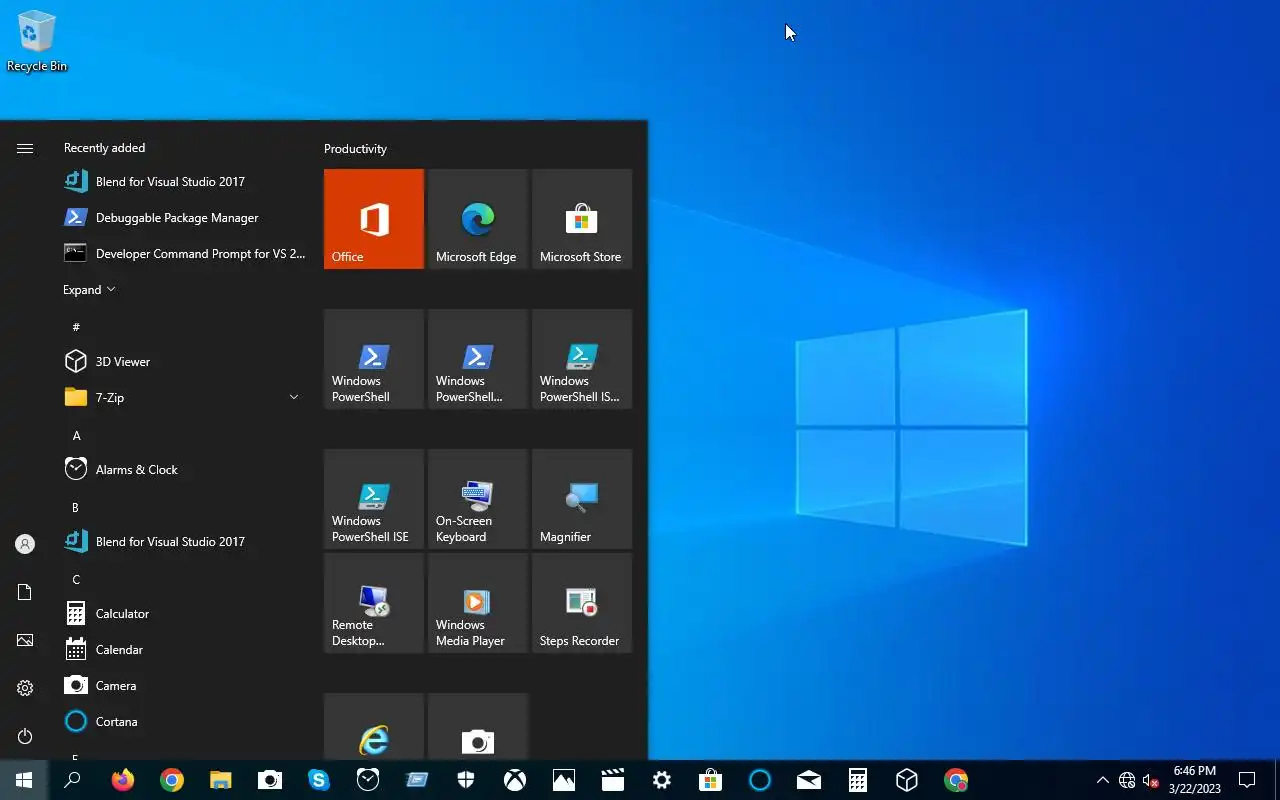Launch the Windows Media Player tile
This screenshot has width=1280, height=800.
478,603
